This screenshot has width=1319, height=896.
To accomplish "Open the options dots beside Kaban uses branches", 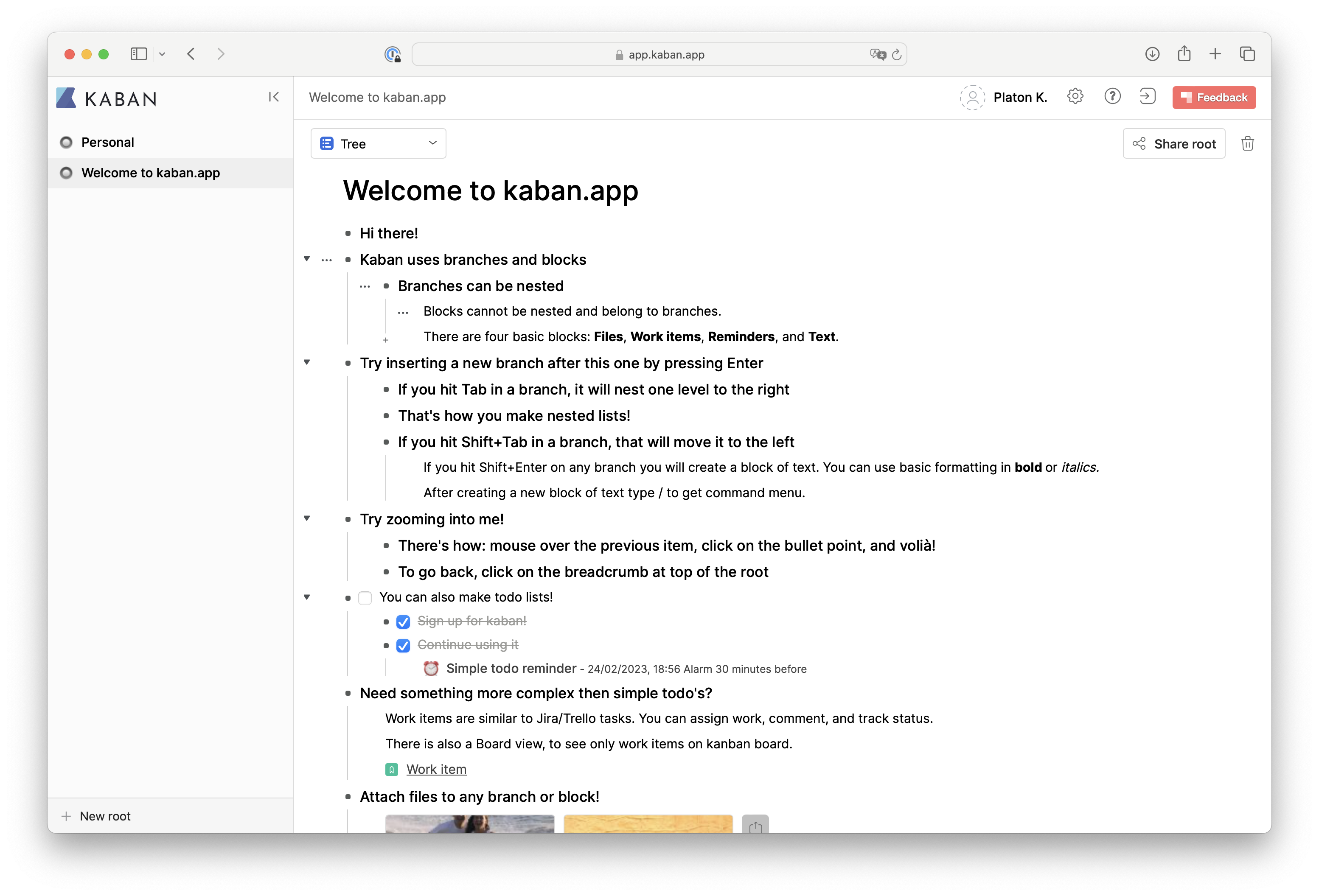I will [326, 260].
